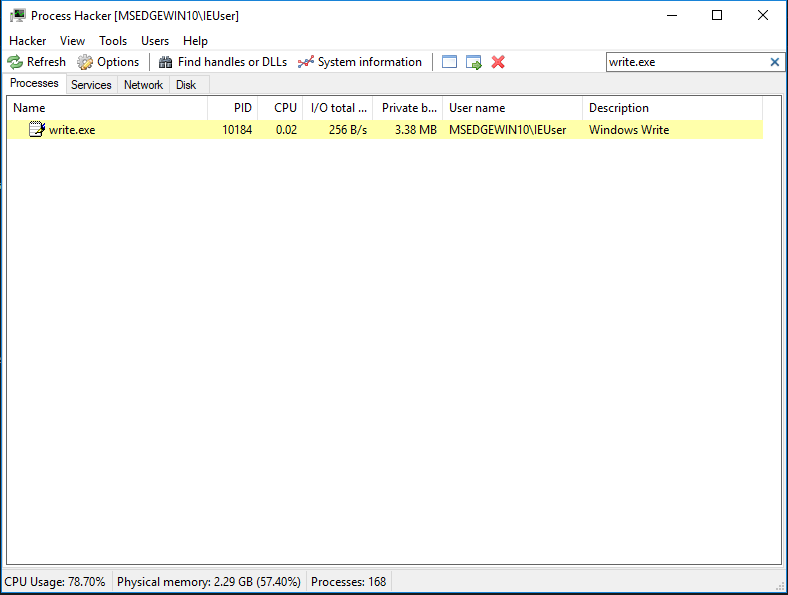Switch to the Processes tab
This screenshot has height=595, width=788.
click(x=34, y=83)
